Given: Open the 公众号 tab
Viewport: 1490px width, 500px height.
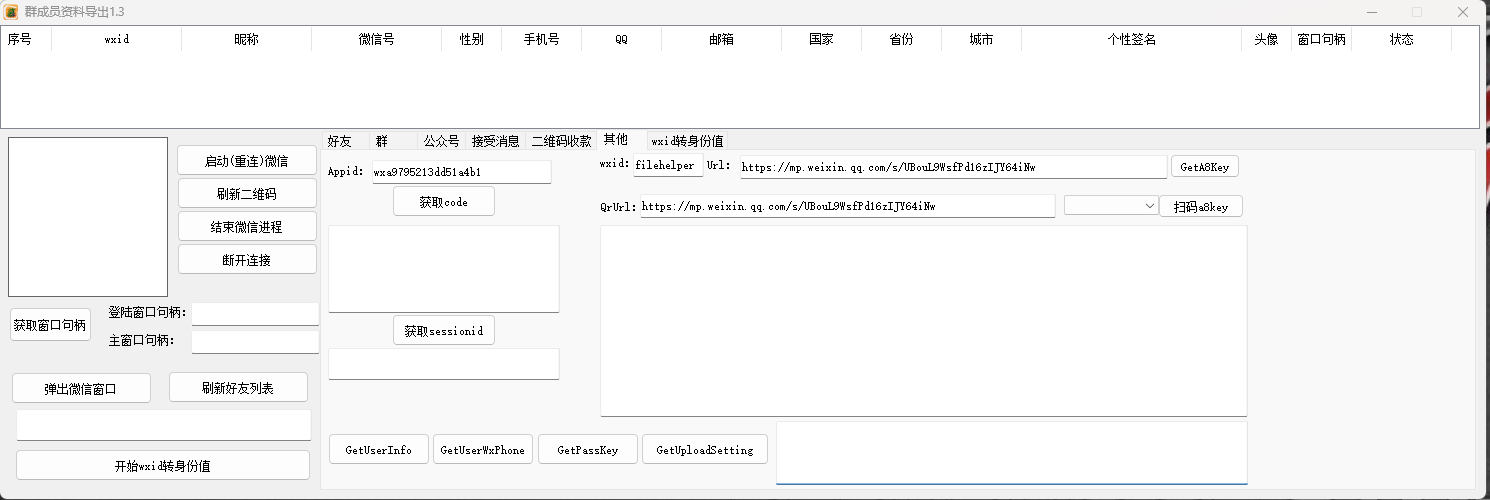Looking at the screenshot, I should (441, 141).
